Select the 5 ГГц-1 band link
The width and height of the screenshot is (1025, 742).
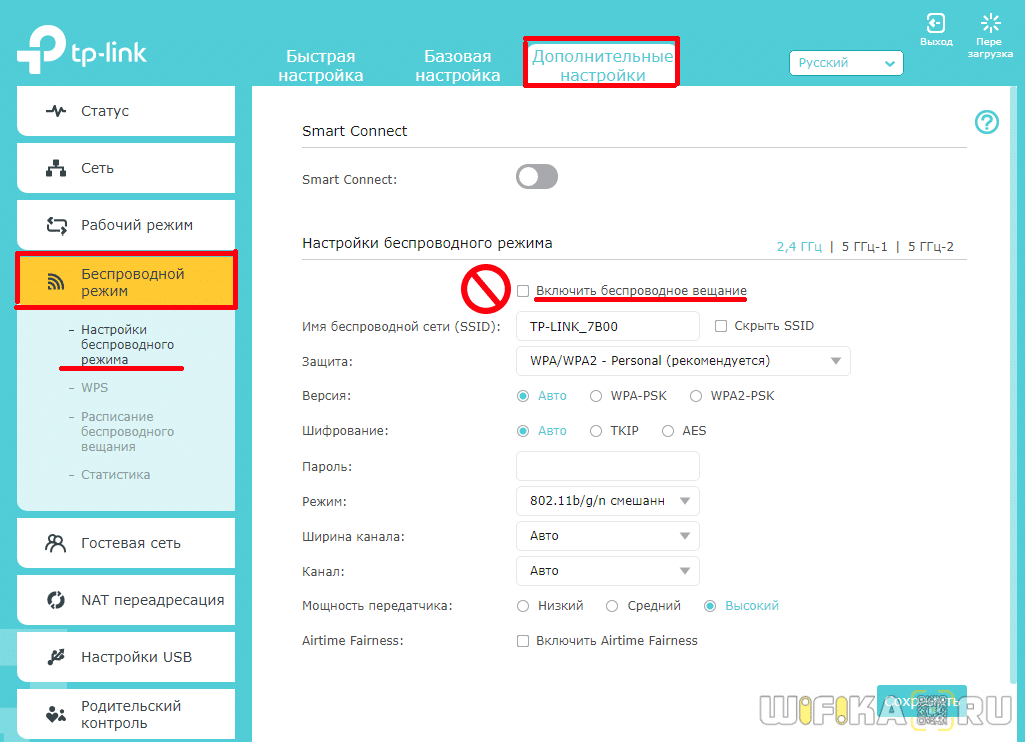point(863,247)
